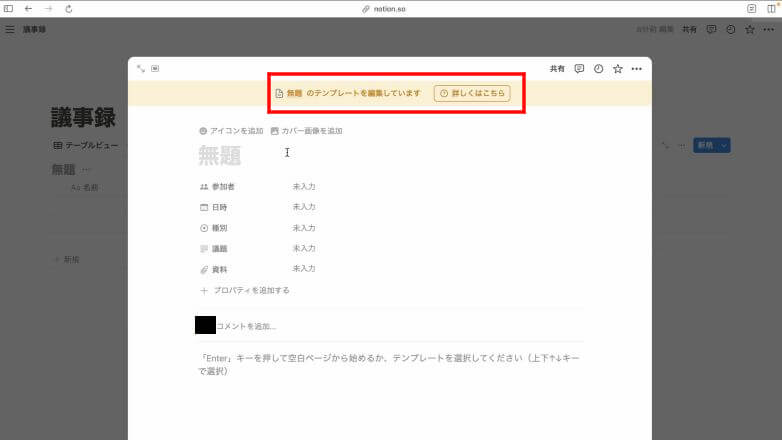Click the 議題 property label
The image size is (782, 440).
(x=213, y=248)
